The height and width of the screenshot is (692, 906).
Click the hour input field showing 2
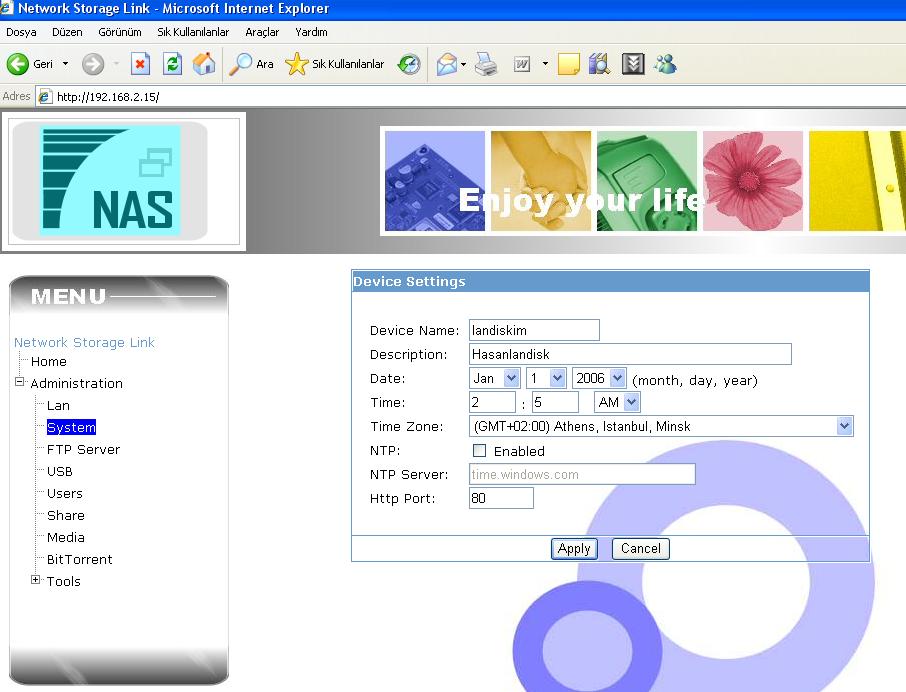coord(492,402)
